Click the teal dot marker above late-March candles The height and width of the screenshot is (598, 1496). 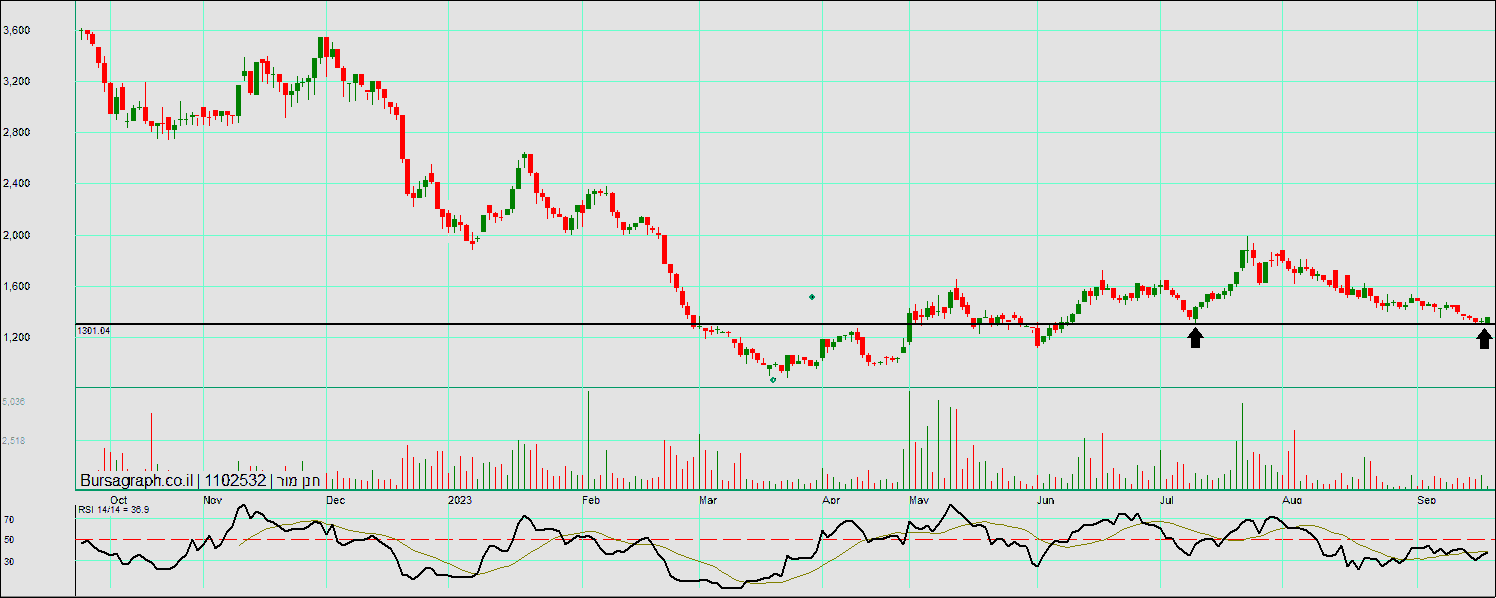[812, 297]
